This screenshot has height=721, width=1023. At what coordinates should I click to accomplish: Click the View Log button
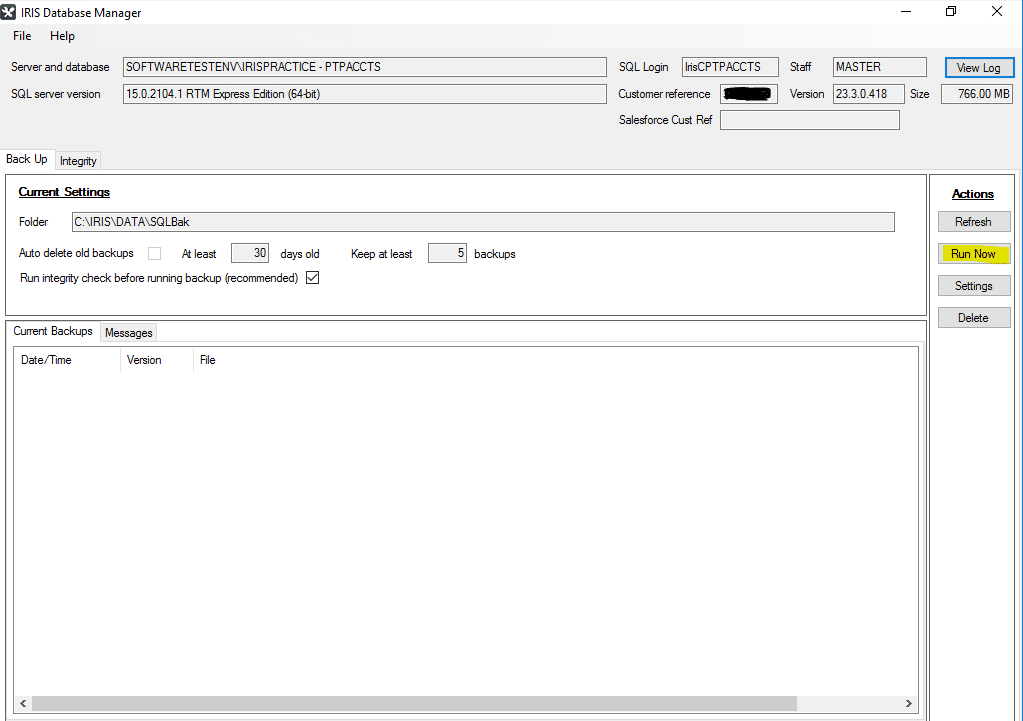978,68
